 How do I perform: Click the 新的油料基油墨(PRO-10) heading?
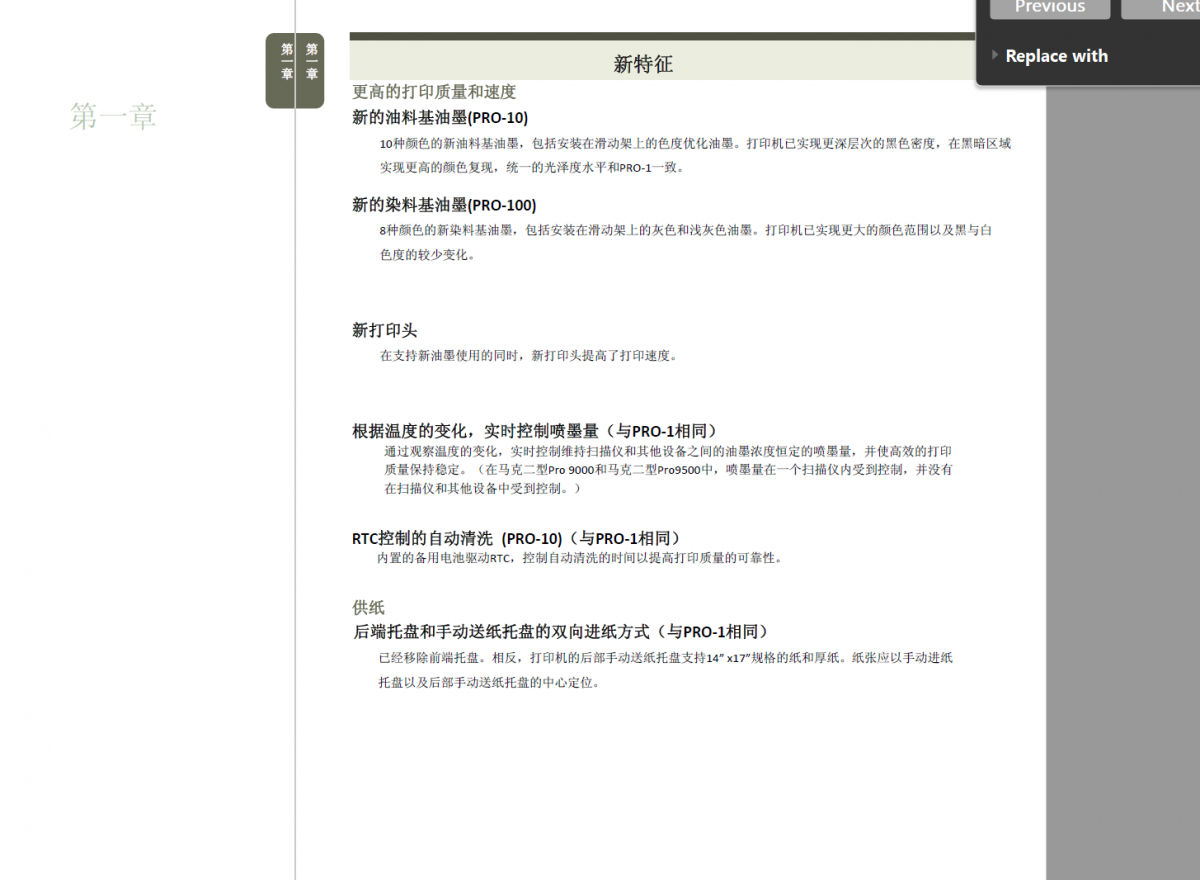click(x=440, y=117)
